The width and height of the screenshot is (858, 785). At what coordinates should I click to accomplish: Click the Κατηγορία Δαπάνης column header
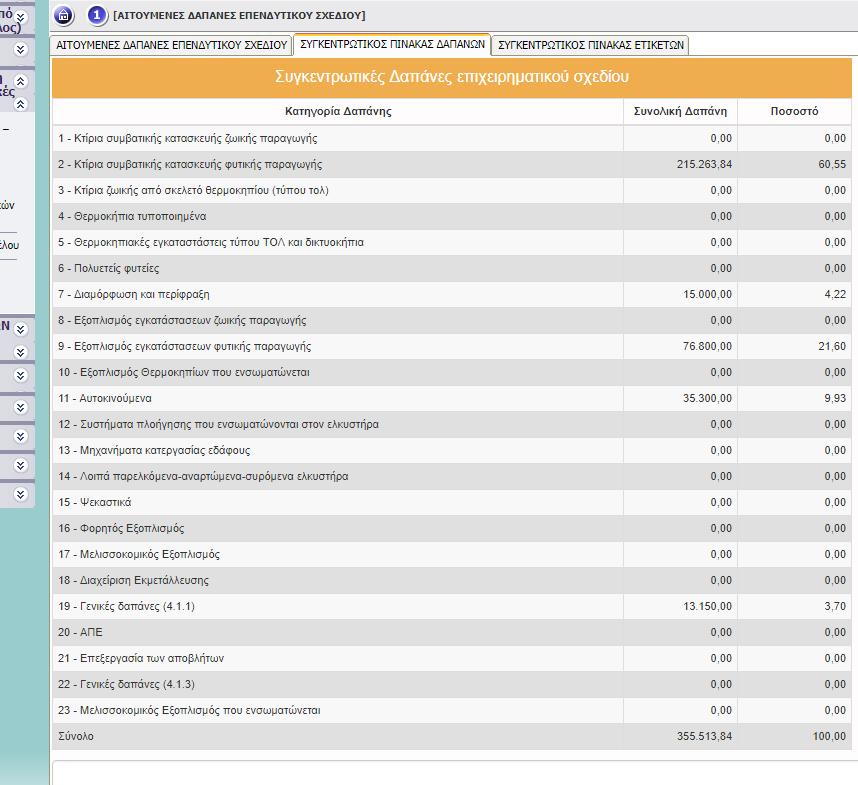[x=338, y=112]
